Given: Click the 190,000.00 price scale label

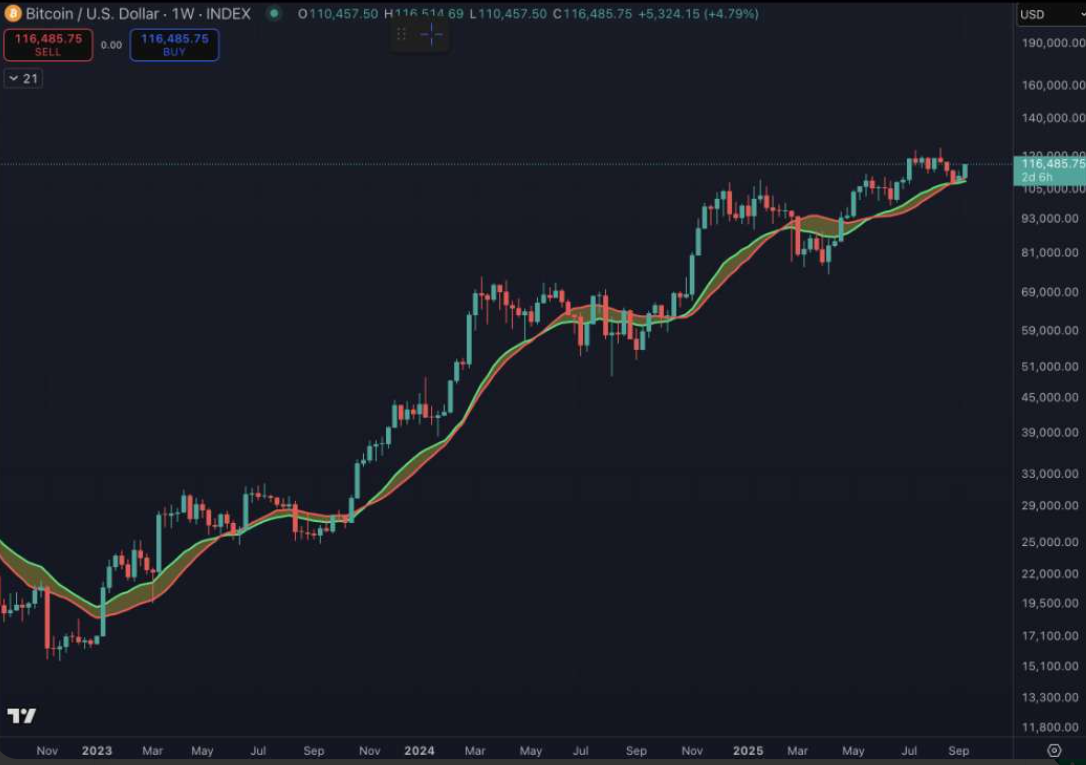Looking at the screenshot, I should point(1049,43).
